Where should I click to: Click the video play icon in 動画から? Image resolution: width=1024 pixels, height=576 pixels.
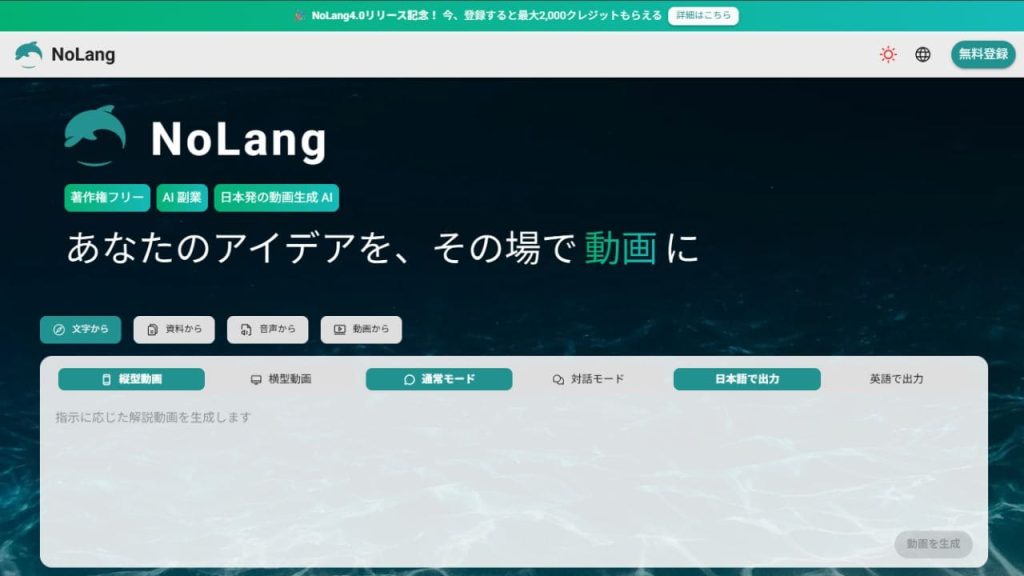(340, 330)
